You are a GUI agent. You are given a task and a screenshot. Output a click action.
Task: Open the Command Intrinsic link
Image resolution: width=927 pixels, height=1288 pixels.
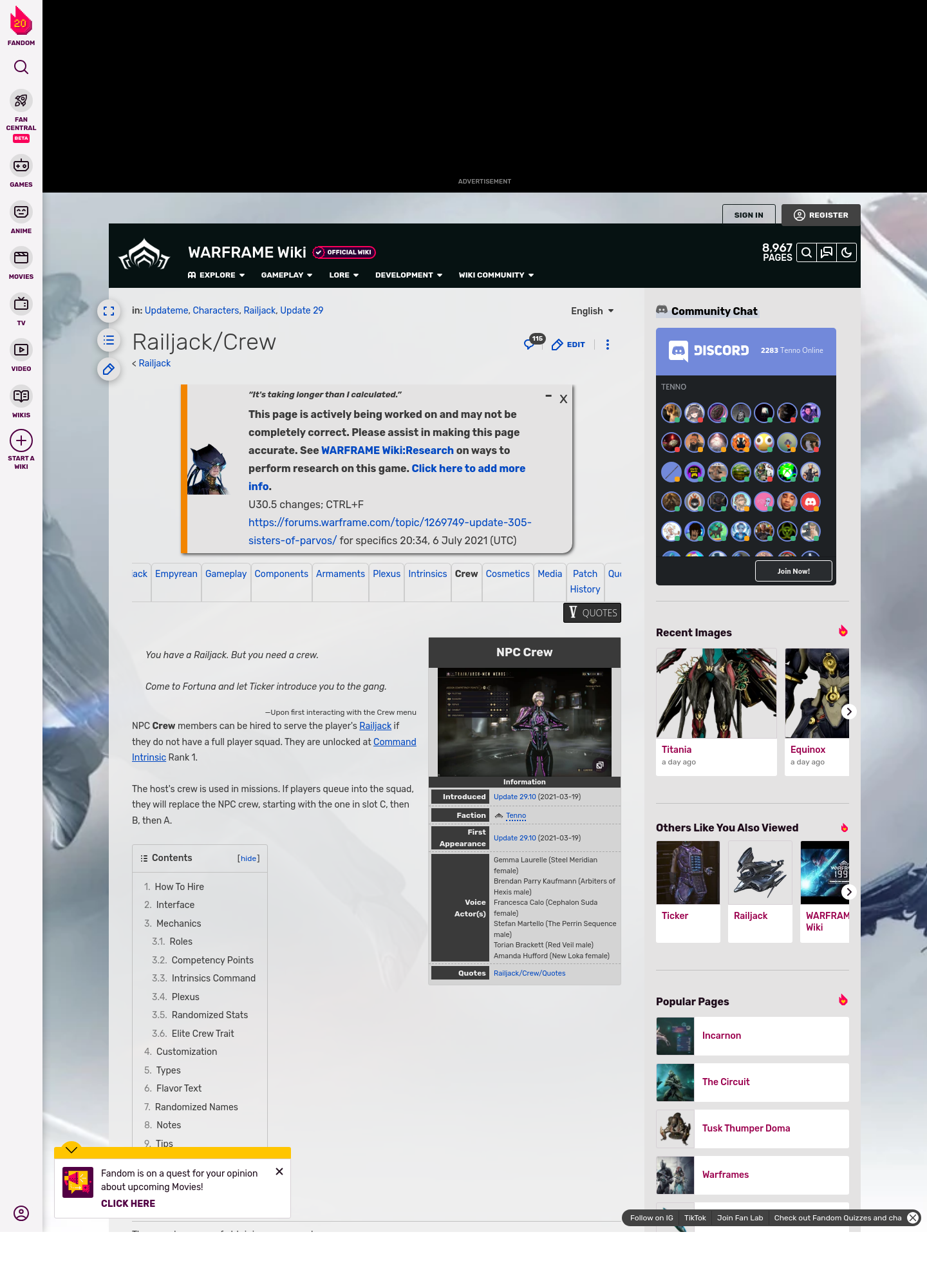point(395,742)
